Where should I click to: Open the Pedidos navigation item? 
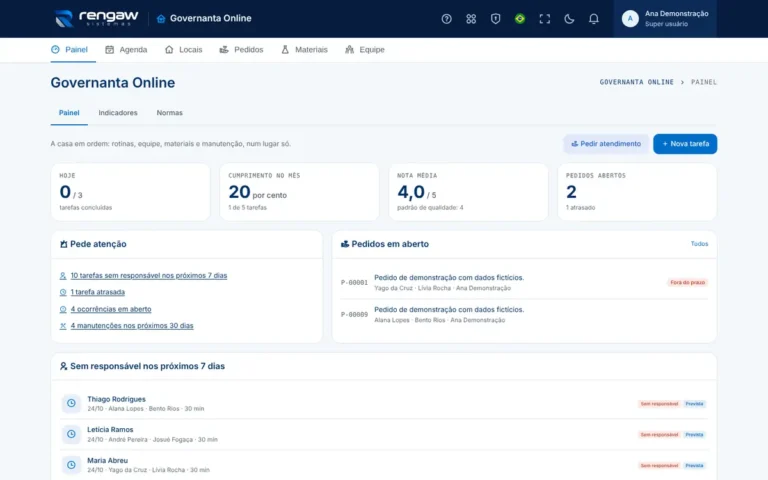tap(241, 49)
